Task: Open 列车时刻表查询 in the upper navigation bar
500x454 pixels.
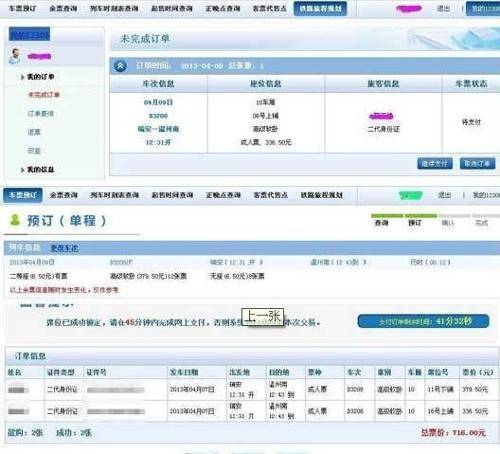Action: pos(114,8)
